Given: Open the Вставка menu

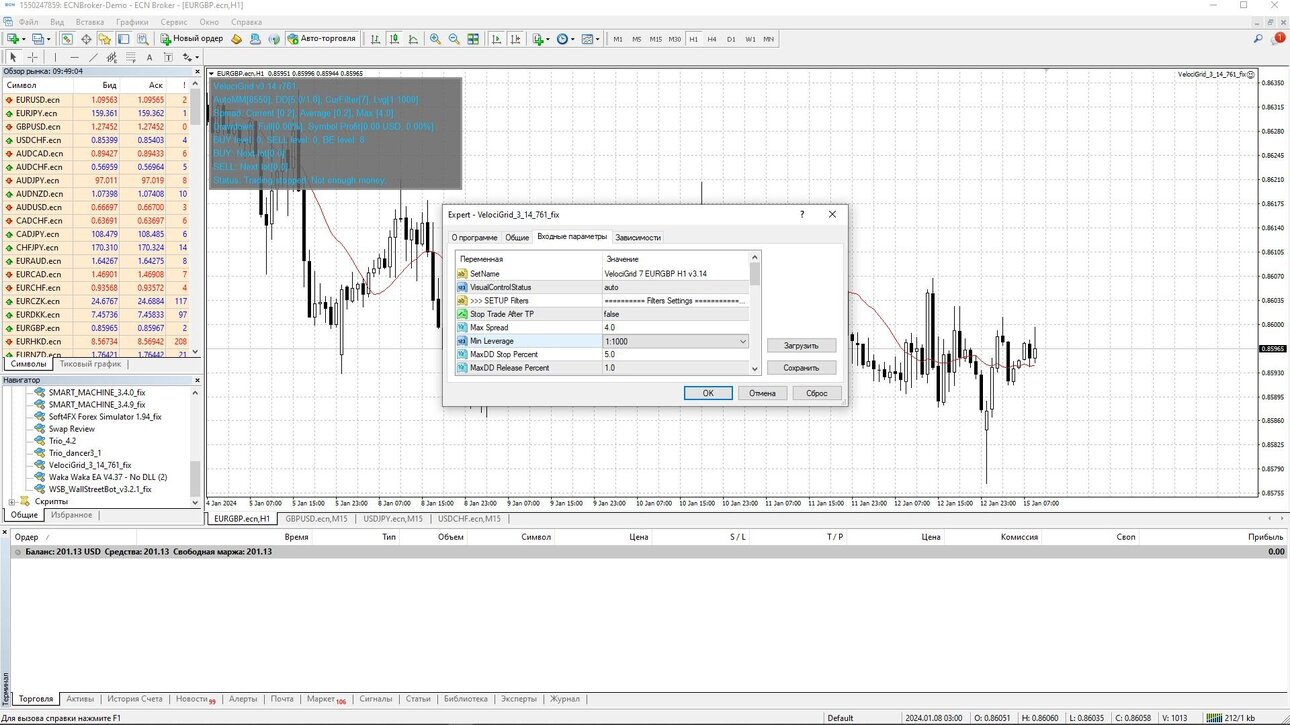Looking at the screenshot, I should tap(90, 21).
